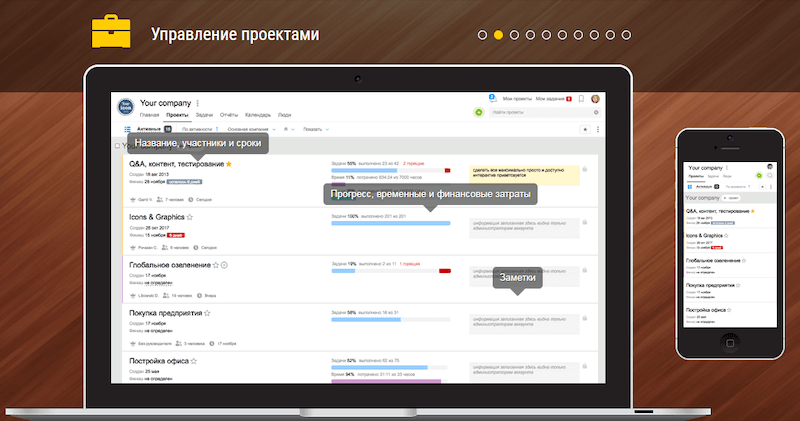The height and width of the screenshot is (421, 800).
Task: Open the Мои проекты link
Action: tap(516, 99)
